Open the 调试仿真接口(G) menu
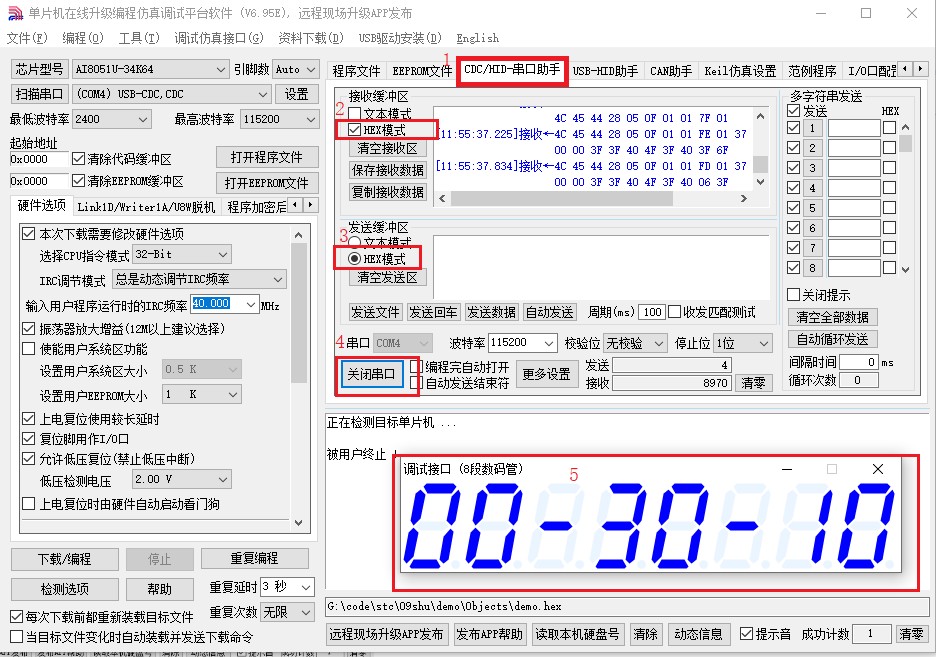 [x=218, y=38]
